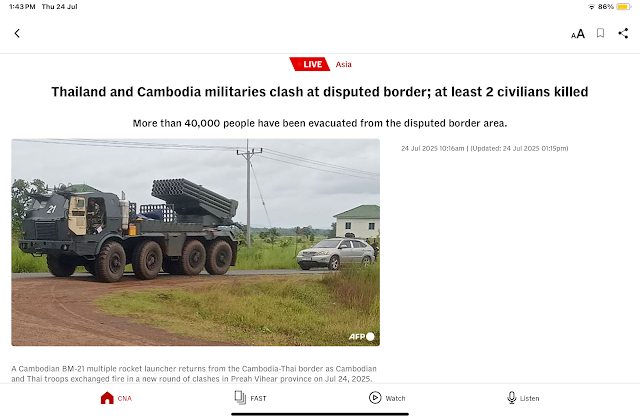640x420 pixels.
Task: Tap the Listen microphone icon
Action: click(x=511, y=398)
